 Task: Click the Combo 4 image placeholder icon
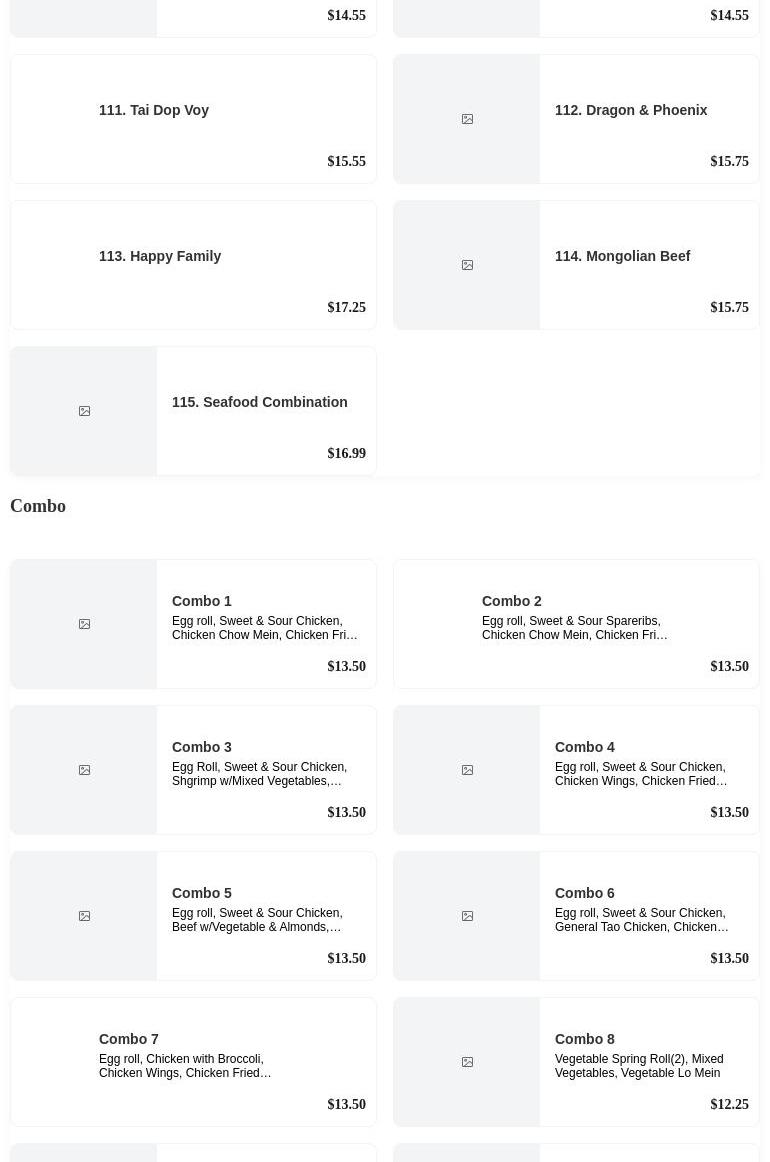point(467,770)
